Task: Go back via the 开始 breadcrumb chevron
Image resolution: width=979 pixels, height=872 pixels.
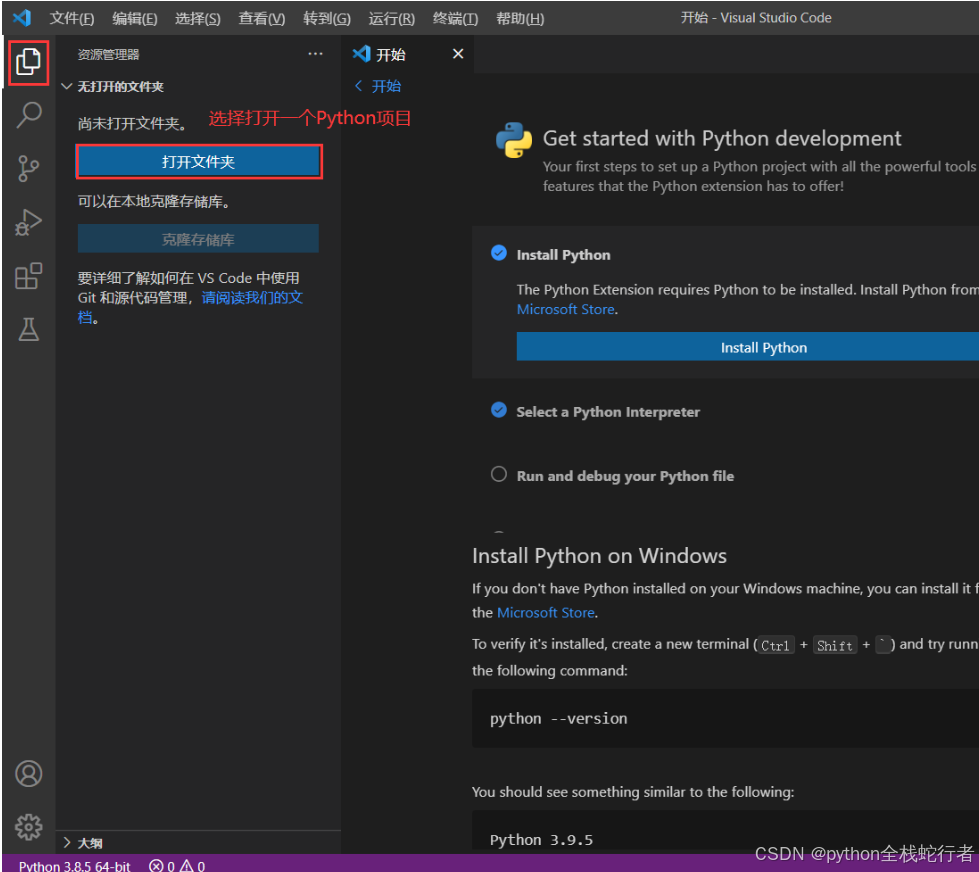Action: (358, 86)
